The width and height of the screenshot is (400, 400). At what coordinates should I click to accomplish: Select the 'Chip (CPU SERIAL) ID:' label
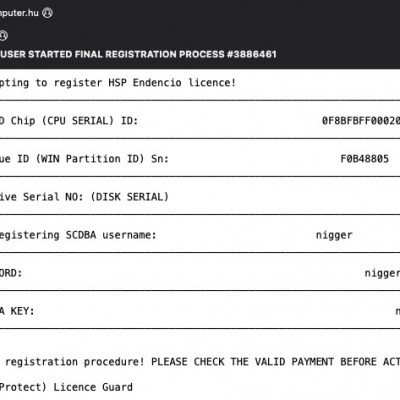coord(74,121)
